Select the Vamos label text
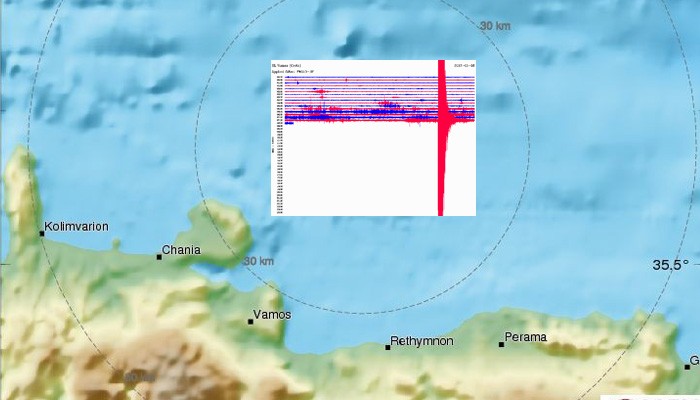The width and height of the screenshot is (700, 400). 272,315
